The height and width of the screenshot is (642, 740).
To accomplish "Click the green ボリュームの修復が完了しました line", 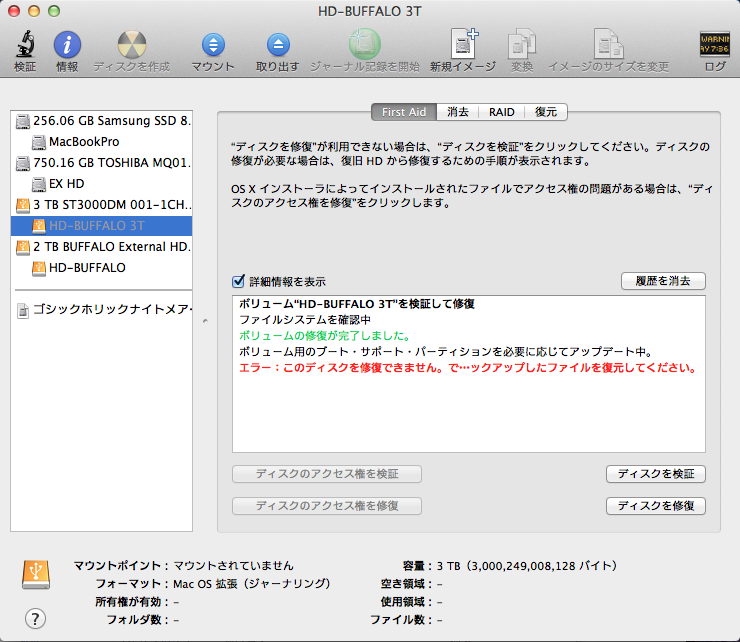I will pos(325,336).
